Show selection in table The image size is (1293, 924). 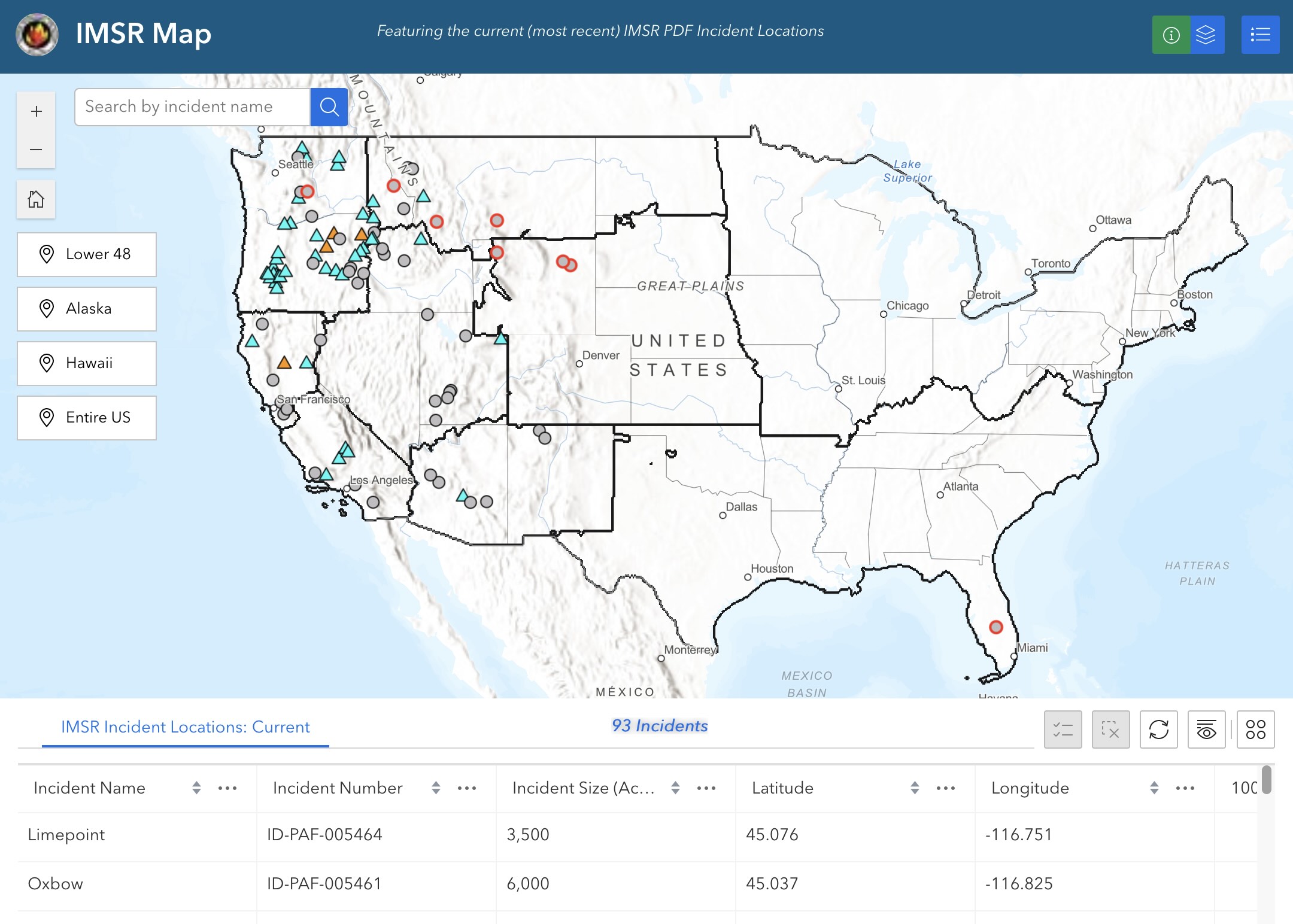(1063, 730)
